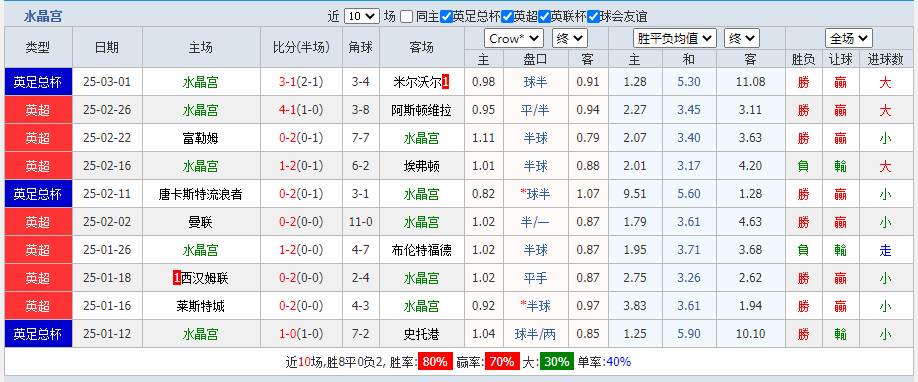Open the Crow* bookmaker dropdown
918x382 pixels.
click(514, 39)
